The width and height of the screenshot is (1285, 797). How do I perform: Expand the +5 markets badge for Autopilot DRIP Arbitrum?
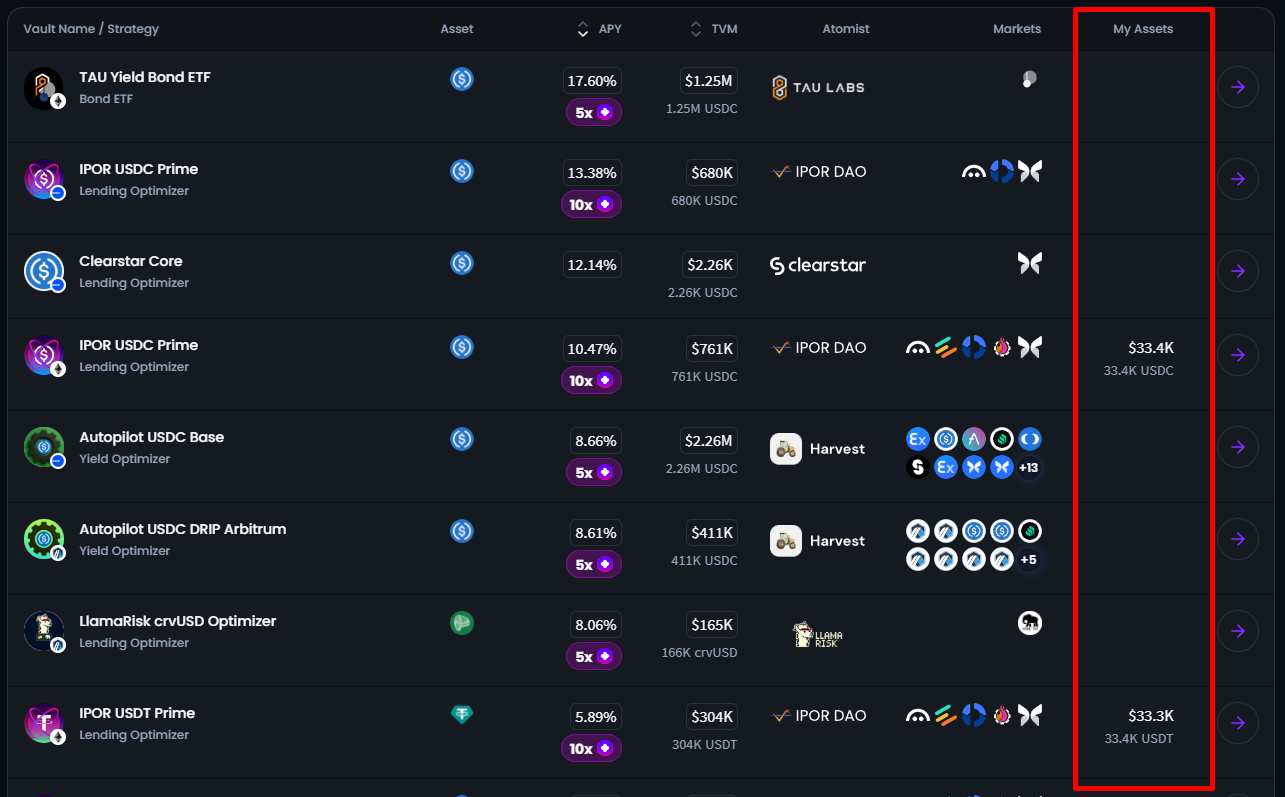point(1029,559)
